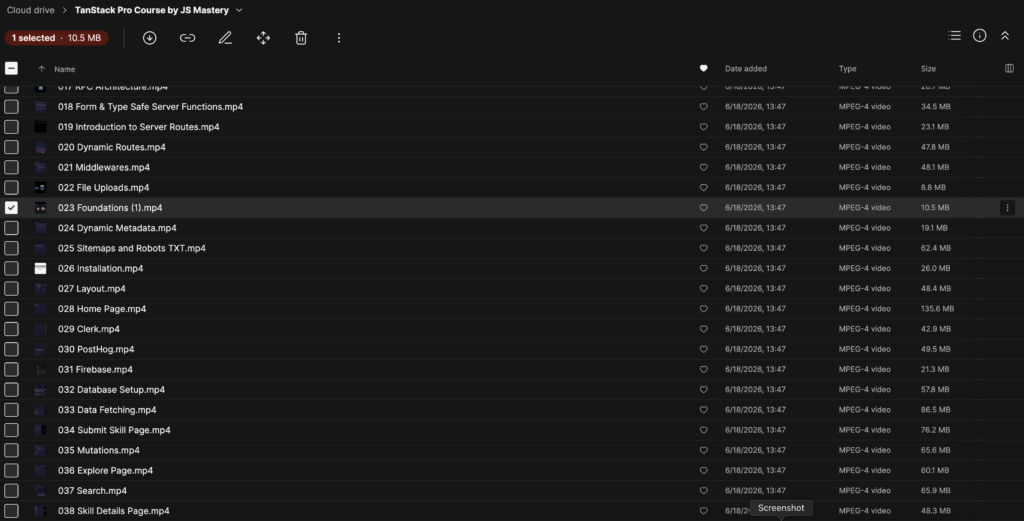Image resolution: width=1024 pixels, height=521 pixels.
Task: Open thumbnail of 026 Installation.mp4
Action: (40, 268)
